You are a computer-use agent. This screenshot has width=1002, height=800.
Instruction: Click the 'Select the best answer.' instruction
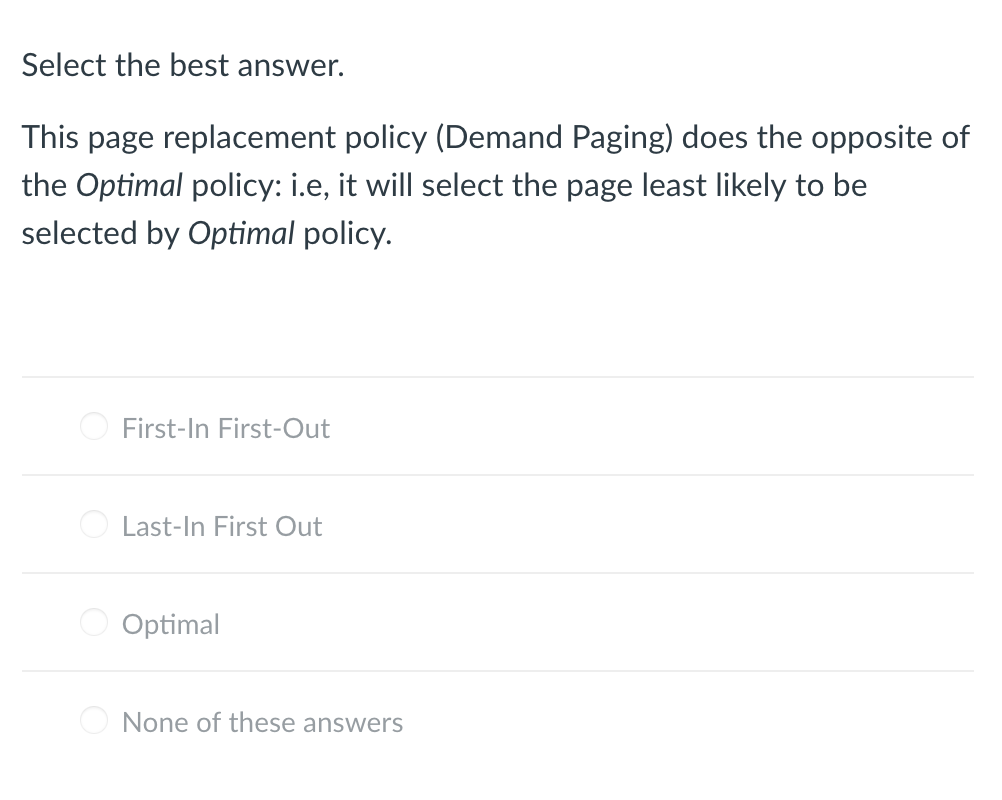[183, 66]
